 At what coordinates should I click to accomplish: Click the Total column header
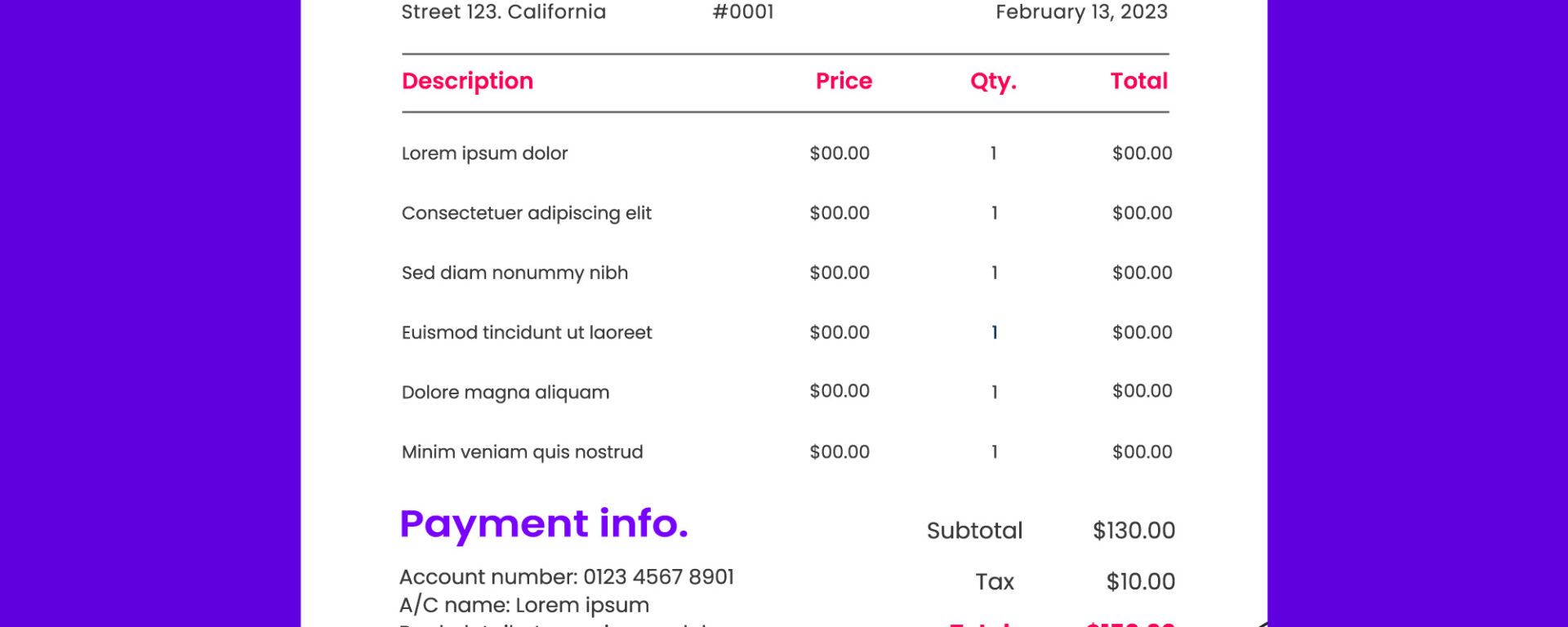1138,81
